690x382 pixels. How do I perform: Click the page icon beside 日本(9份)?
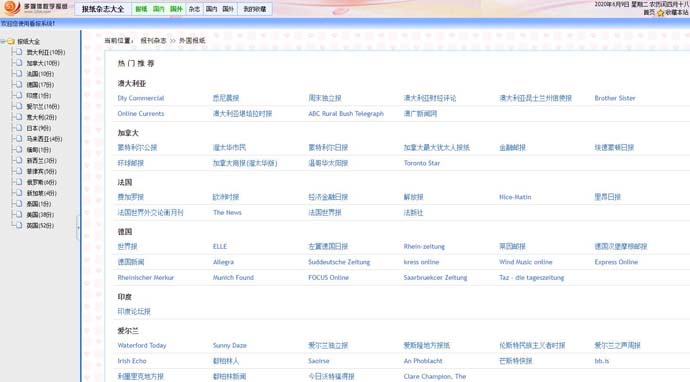(x=19, y=128)
